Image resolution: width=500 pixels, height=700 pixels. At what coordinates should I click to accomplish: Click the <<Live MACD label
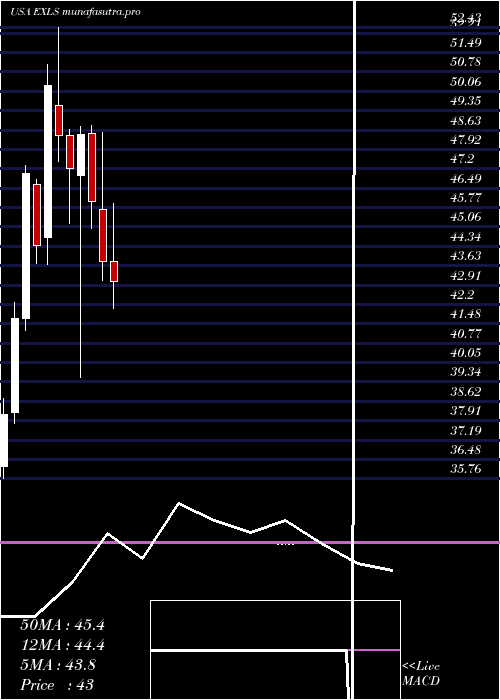pyautogui.click(x=421, y=674)
